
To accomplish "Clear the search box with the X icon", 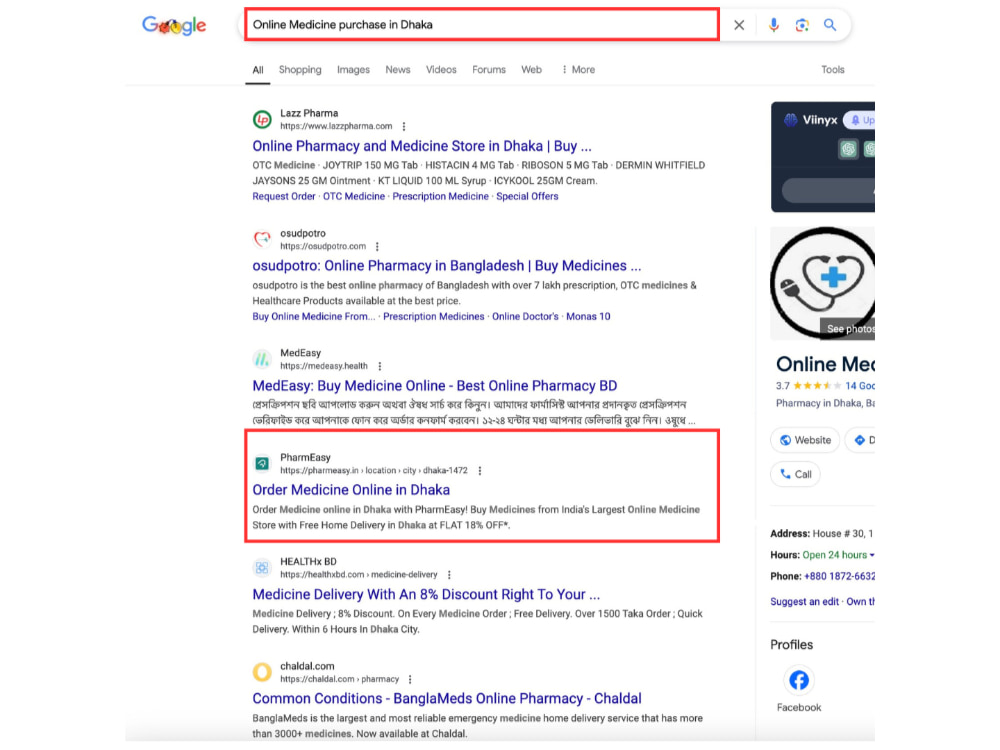I will (739, 25).
